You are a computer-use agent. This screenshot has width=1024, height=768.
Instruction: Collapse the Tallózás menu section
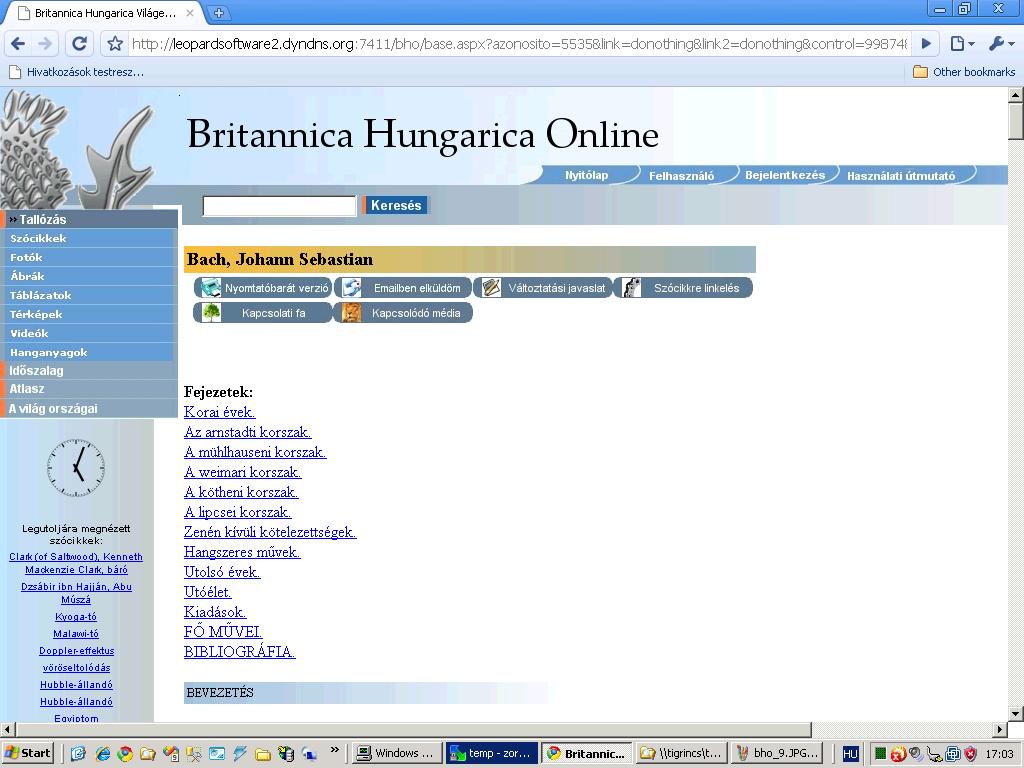[x=89, y=219]
